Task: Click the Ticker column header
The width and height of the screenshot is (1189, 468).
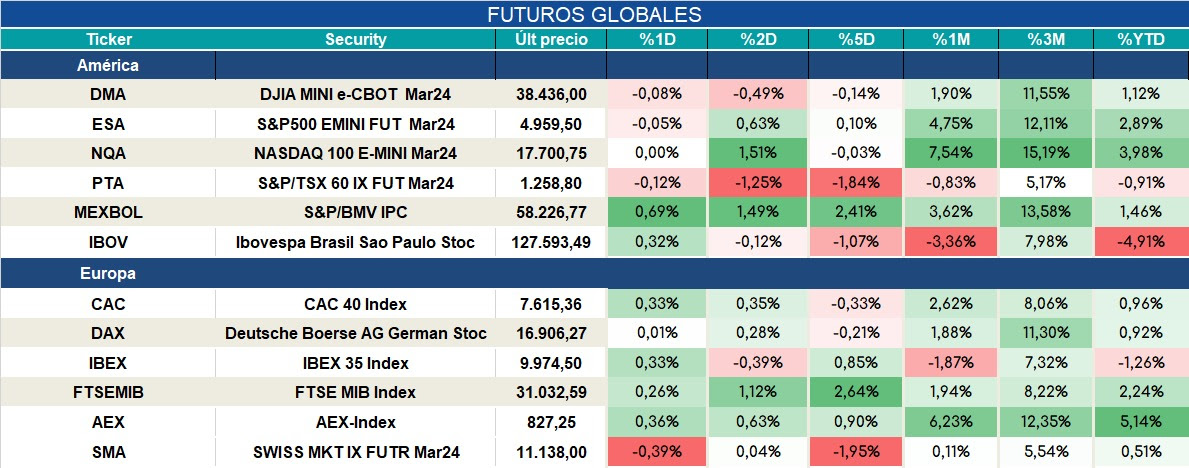Action: point(108,39)
